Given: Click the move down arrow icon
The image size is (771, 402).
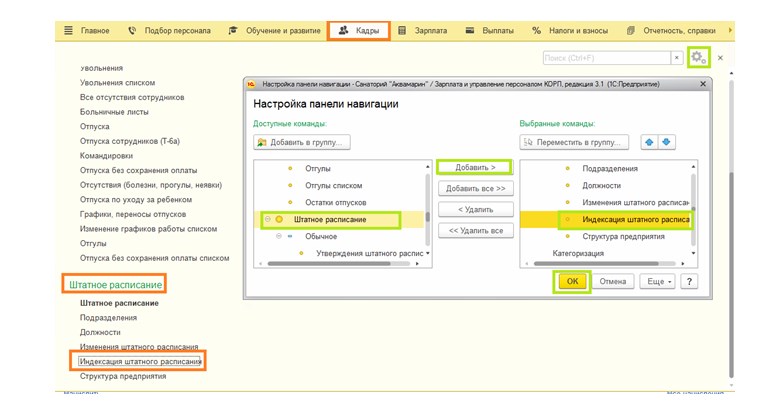Looking at the screenshot, I should coord(666,142).
